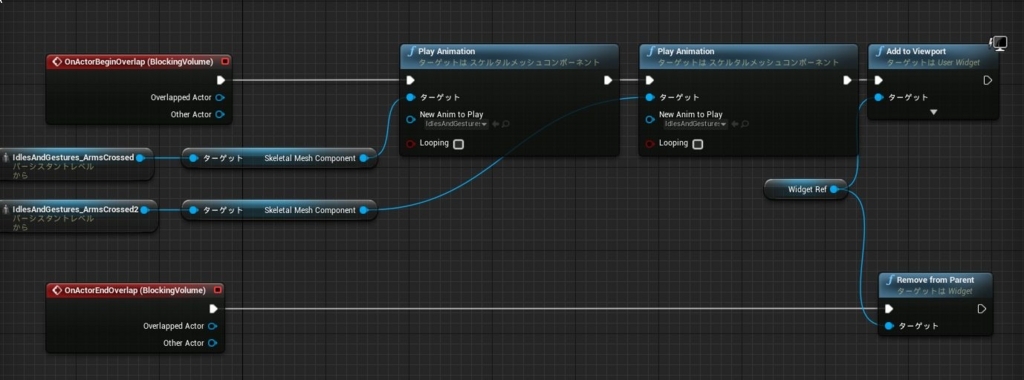The height and width of the screenshot is (380, 1024).
Task: Toggle Looping checkbox on second Play Animation
Action: (x=697, y=144)
